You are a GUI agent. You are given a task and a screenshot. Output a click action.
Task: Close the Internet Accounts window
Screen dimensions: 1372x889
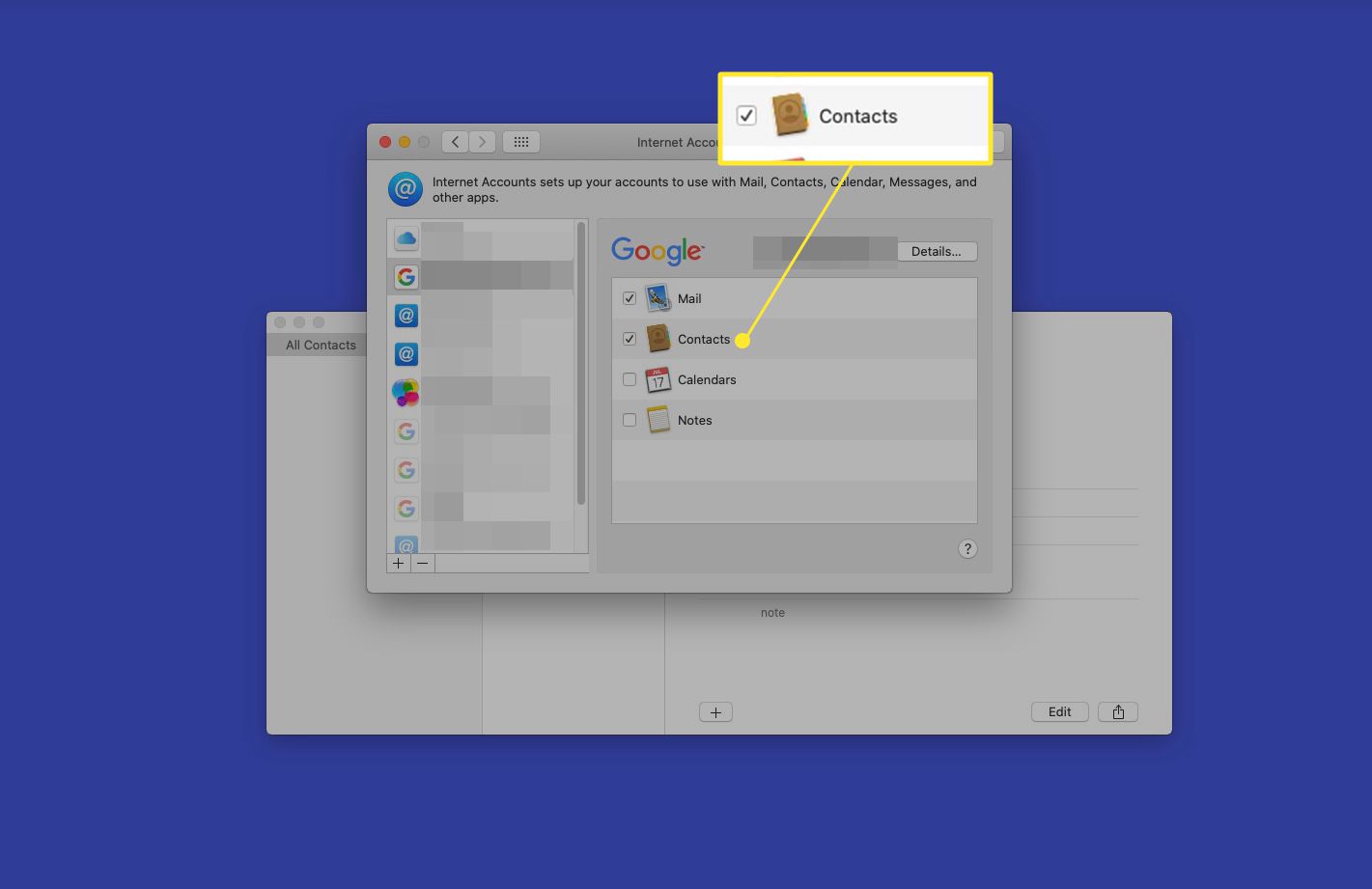click(x=385, y=142)
